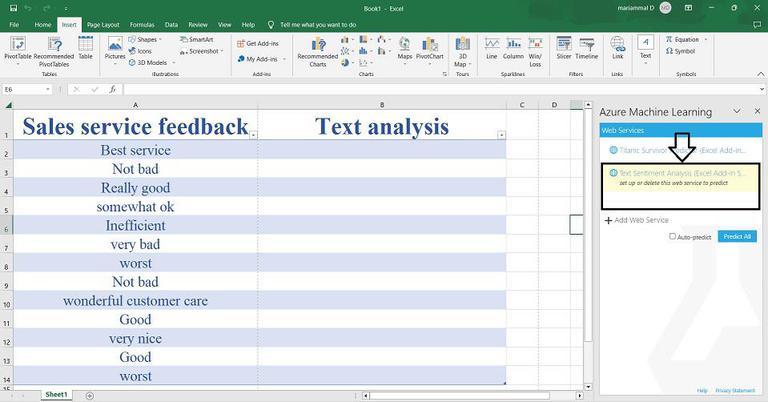Switch to the Data tab

point(171,24)
